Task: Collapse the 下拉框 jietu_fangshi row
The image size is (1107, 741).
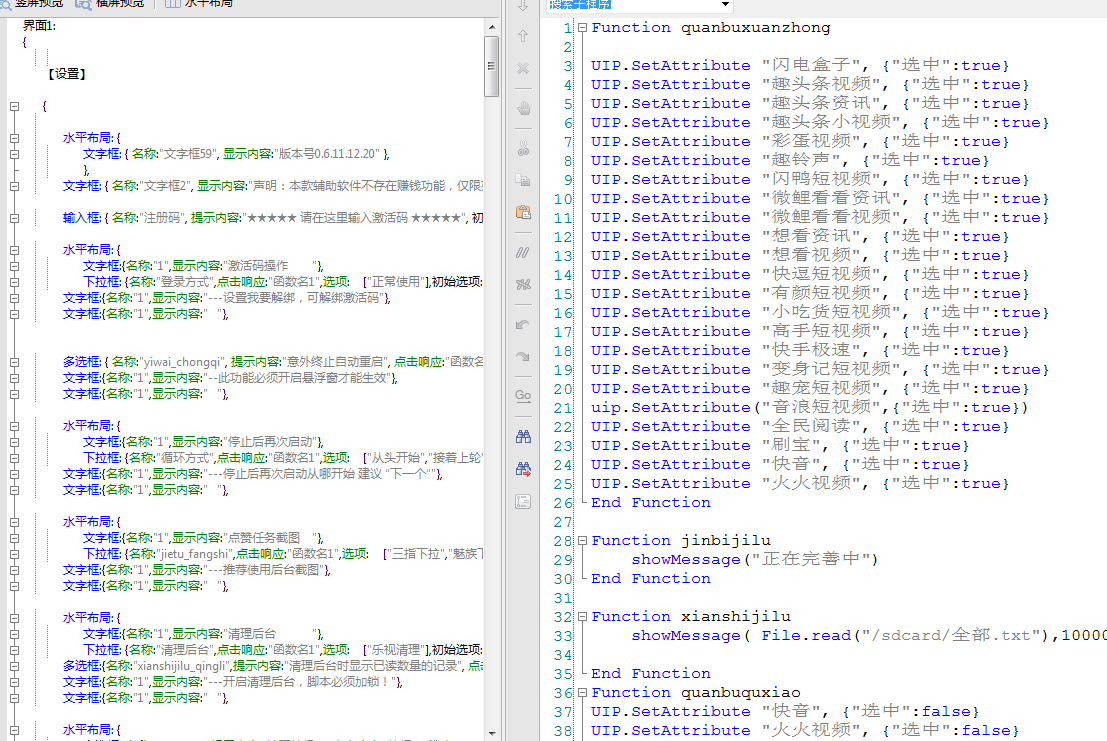Action: coord(14,554)
